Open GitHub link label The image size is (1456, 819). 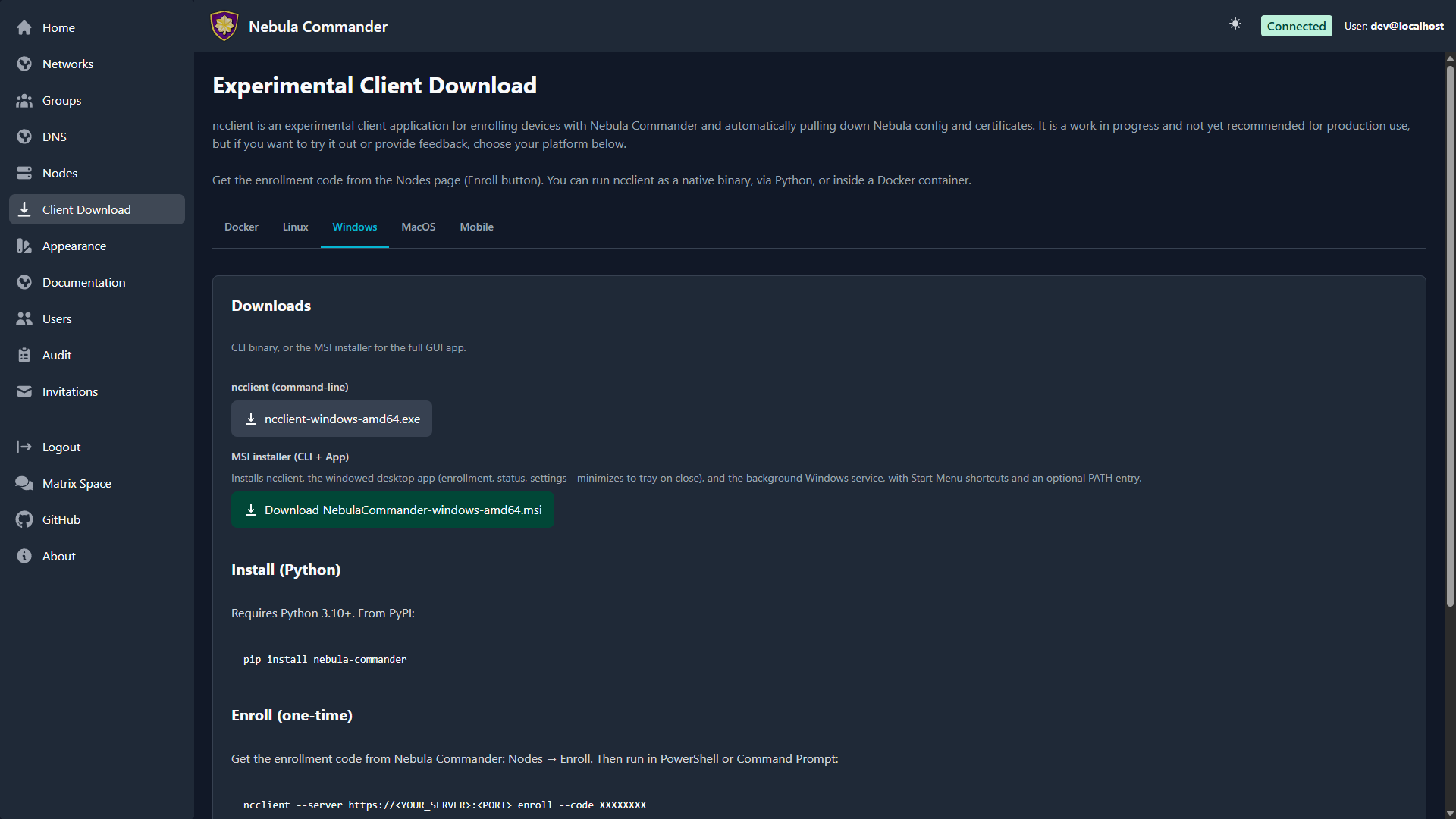tap(61, 519)
